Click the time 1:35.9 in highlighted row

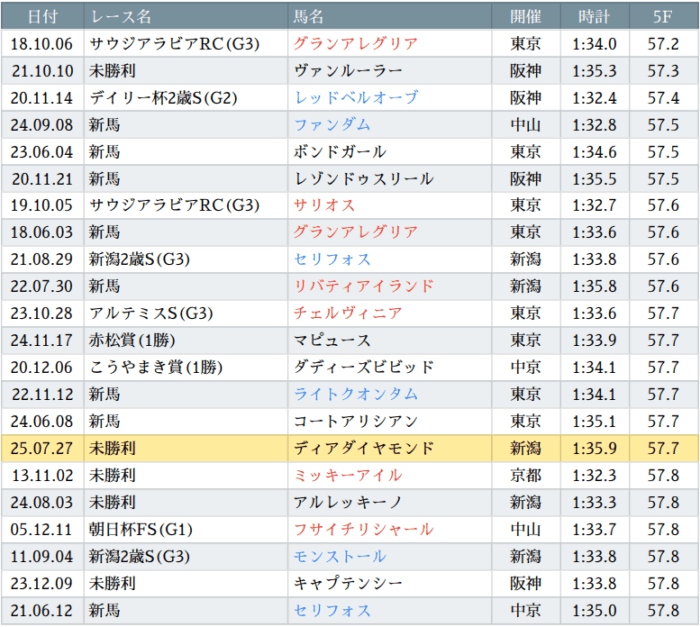[595, 448]
